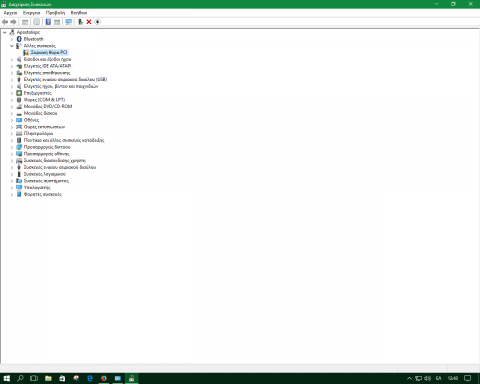
Task: Open the Windows Start button
Action: pos(7,378)
